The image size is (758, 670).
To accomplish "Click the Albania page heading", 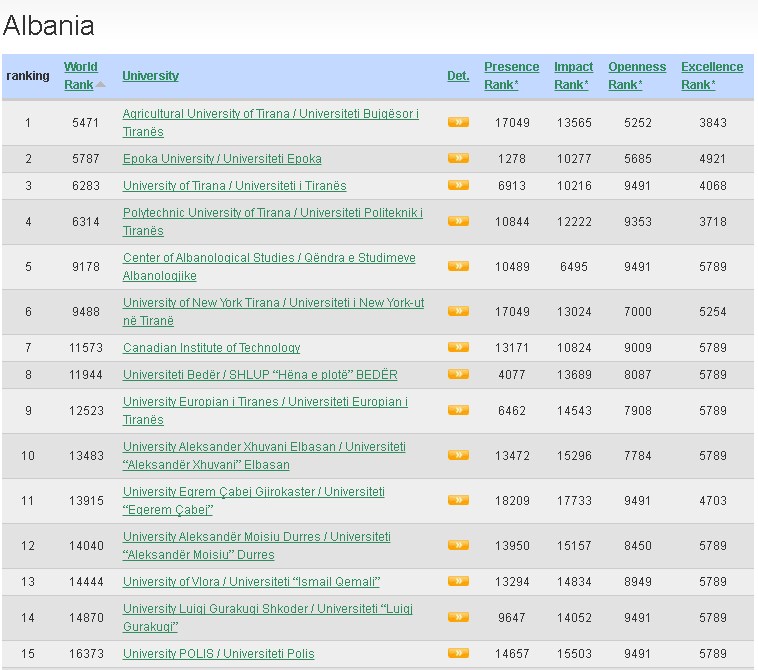I will point(48,26).
